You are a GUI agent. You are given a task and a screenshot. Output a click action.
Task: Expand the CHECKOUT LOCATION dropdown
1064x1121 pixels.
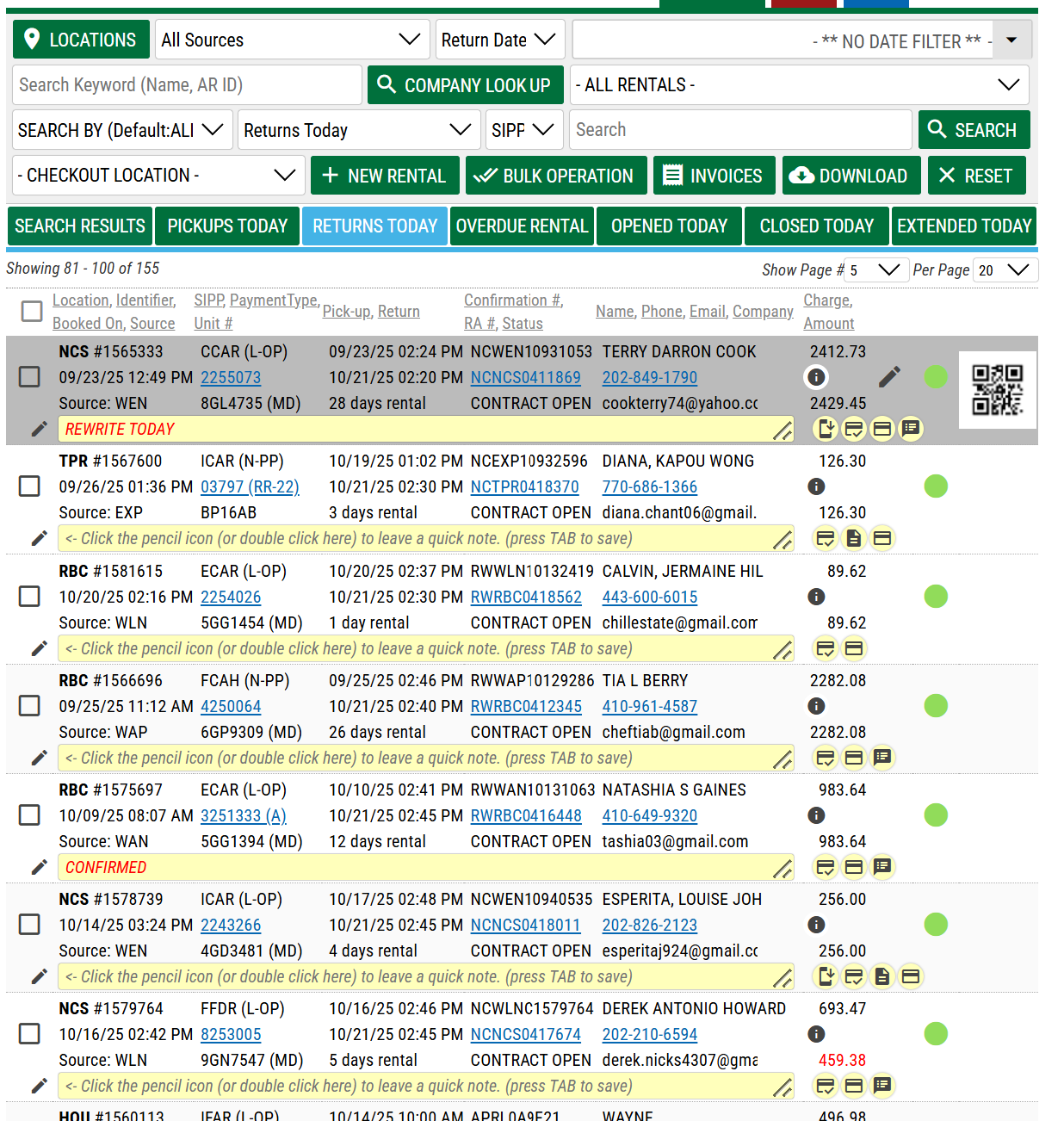pos(158,176)
